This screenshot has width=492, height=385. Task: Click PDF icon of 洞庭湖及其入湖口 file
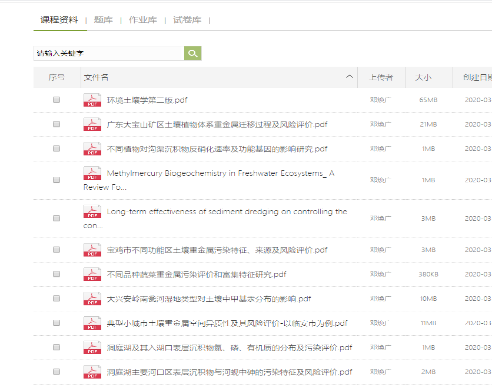[92, 348]
